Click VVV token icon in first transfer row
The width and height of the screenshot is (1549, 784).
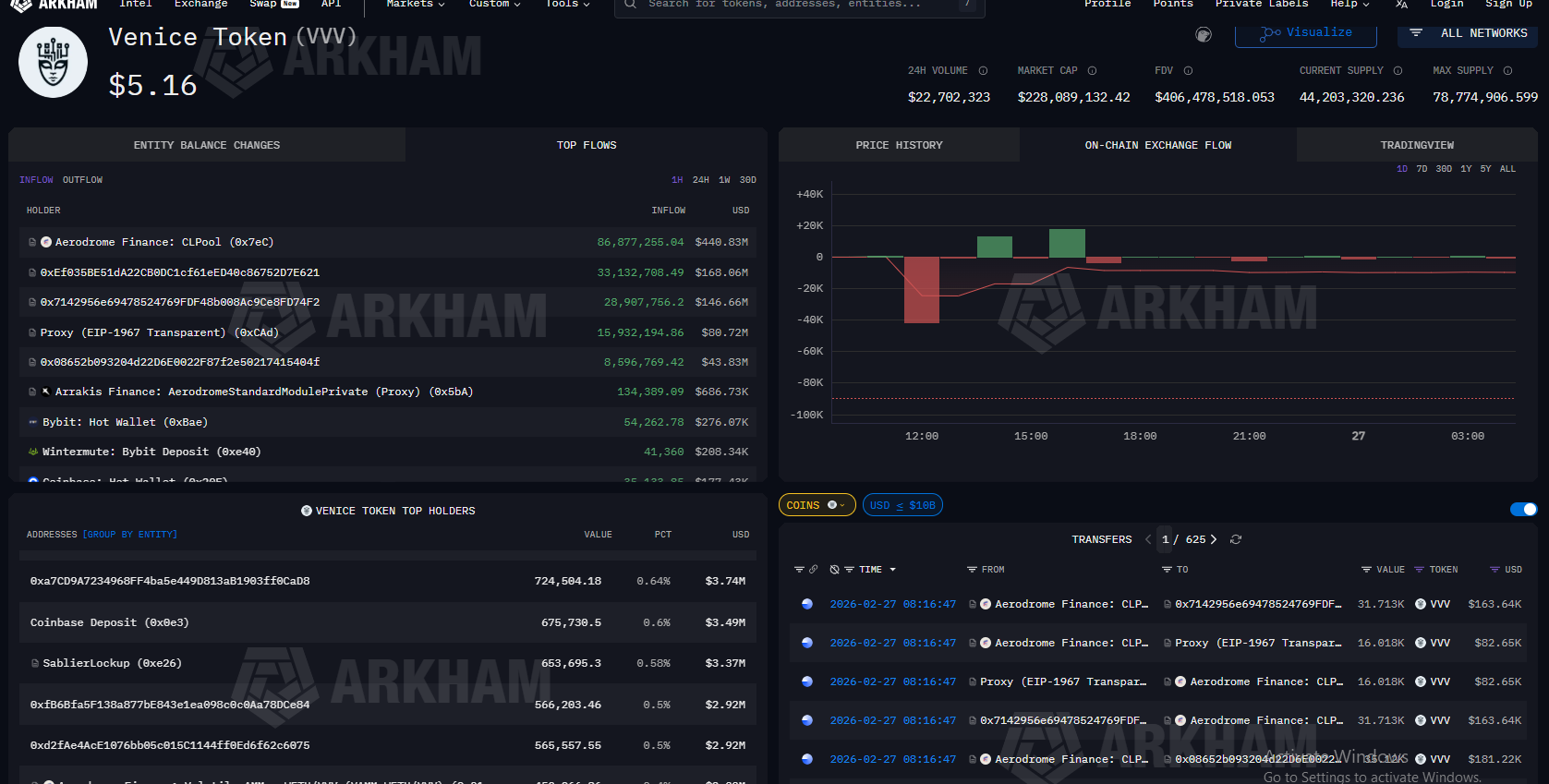(x=1421, y=604)
